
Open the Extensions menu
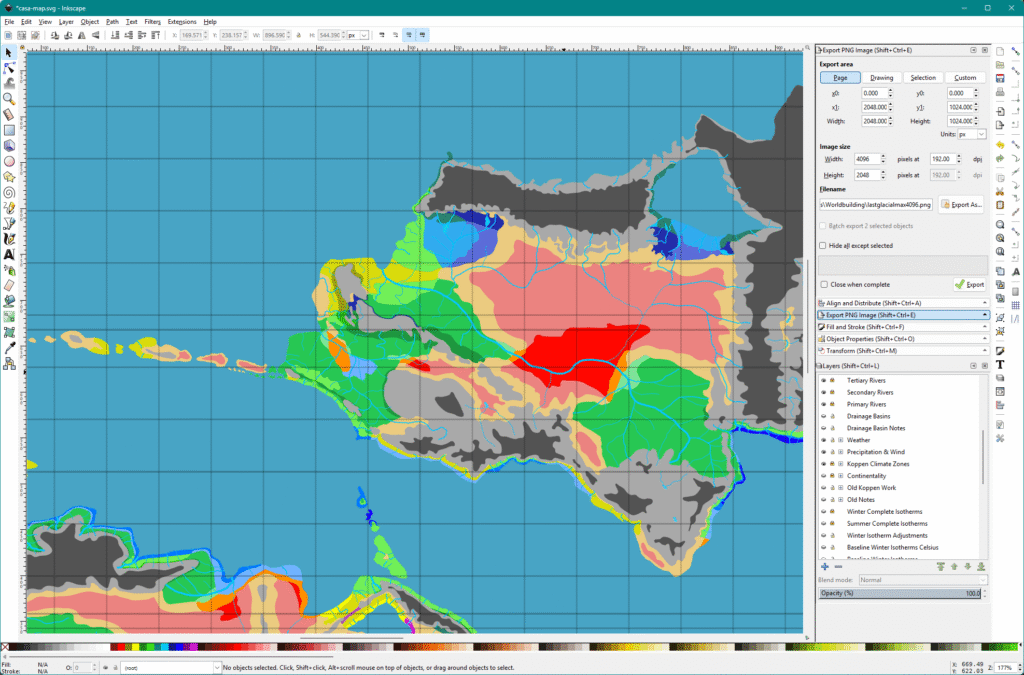tap(182, 22)
